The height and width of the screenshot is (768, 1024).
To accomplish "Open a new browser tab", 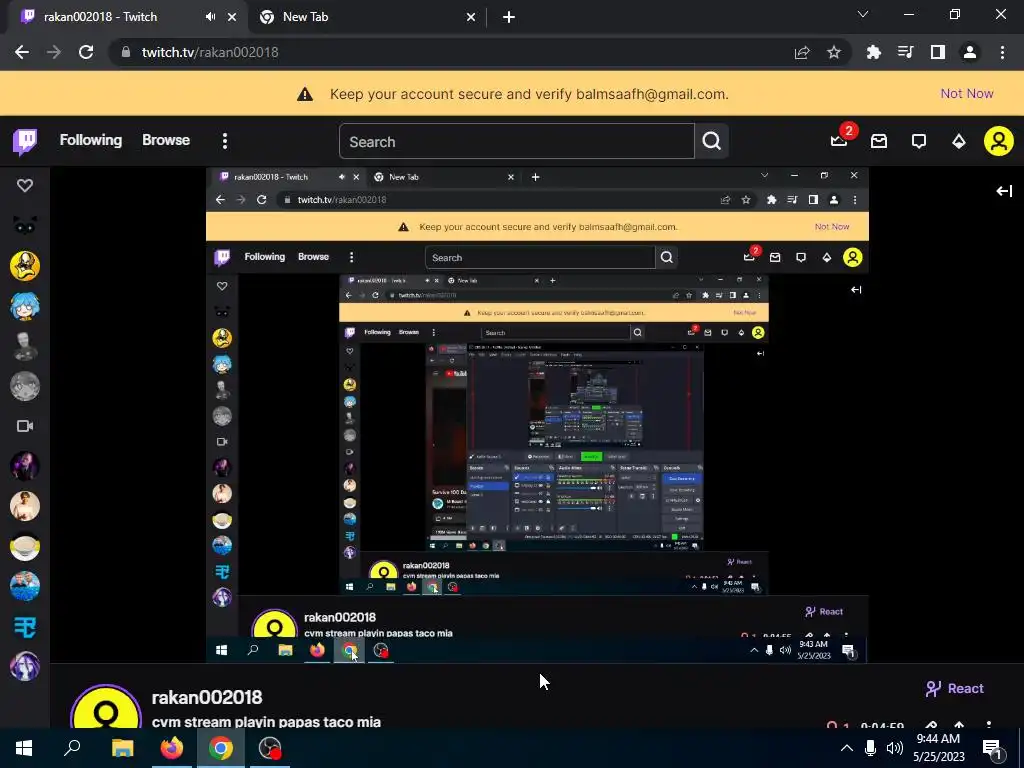I will [509, 18].
